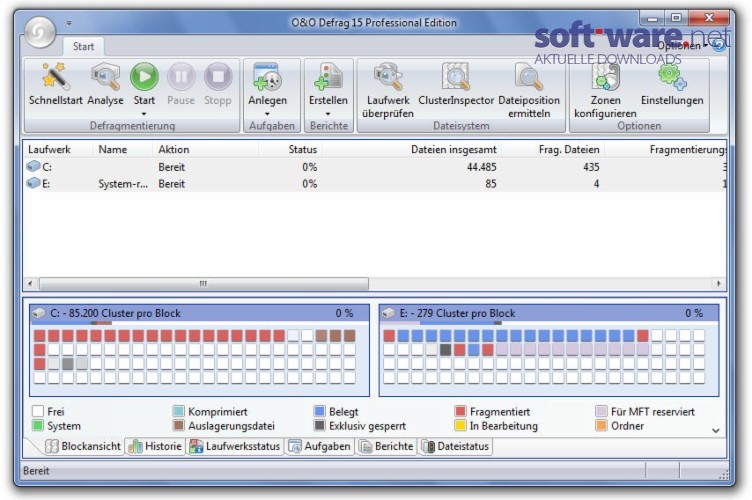Screen dimensions: 752x500
Task: Sort by the Aktion column header
Action: pyautogui.click(x=205, y=150)
